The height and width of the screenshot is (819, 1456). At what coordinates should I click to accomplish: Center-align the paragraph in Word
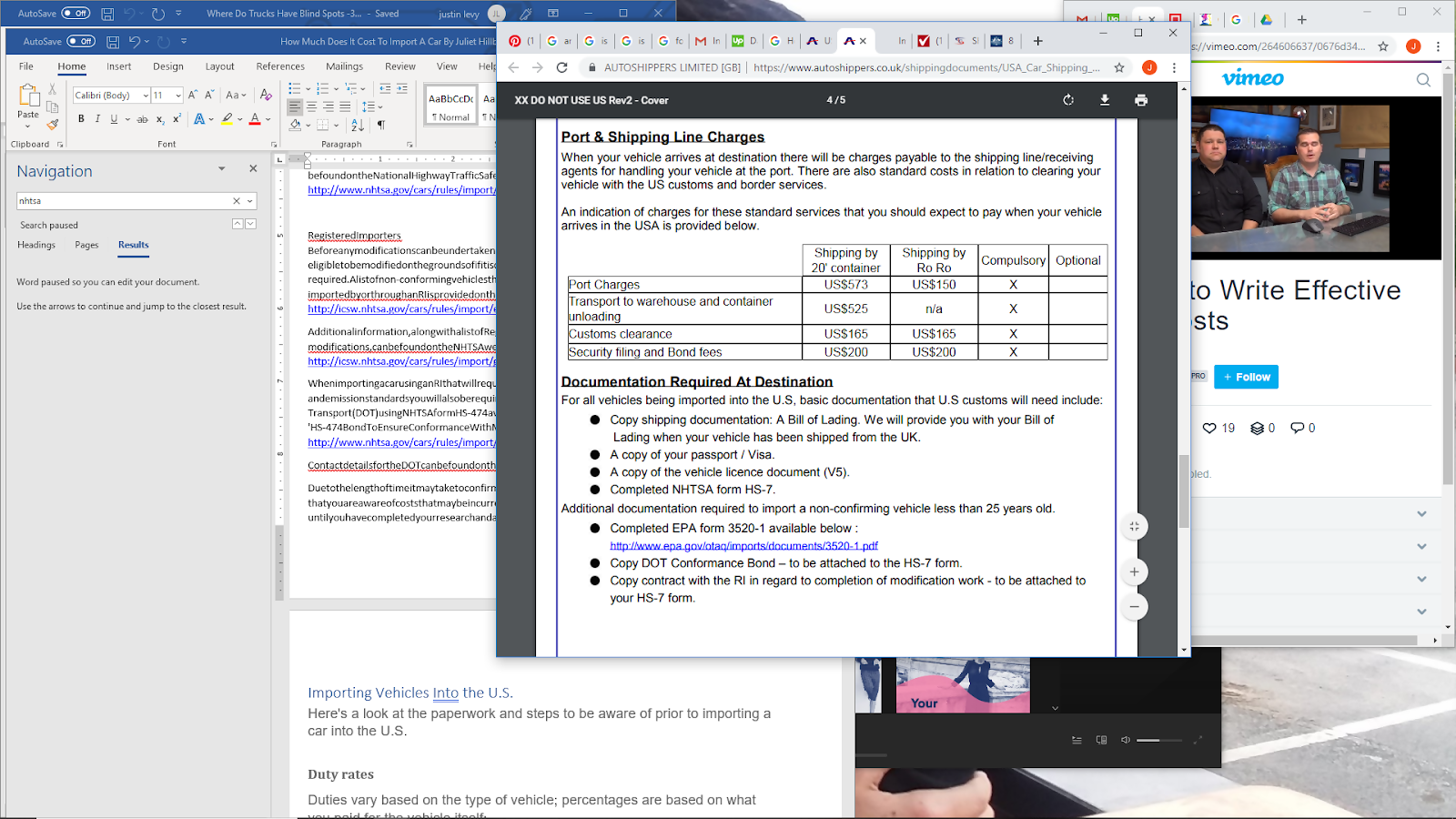311,107
